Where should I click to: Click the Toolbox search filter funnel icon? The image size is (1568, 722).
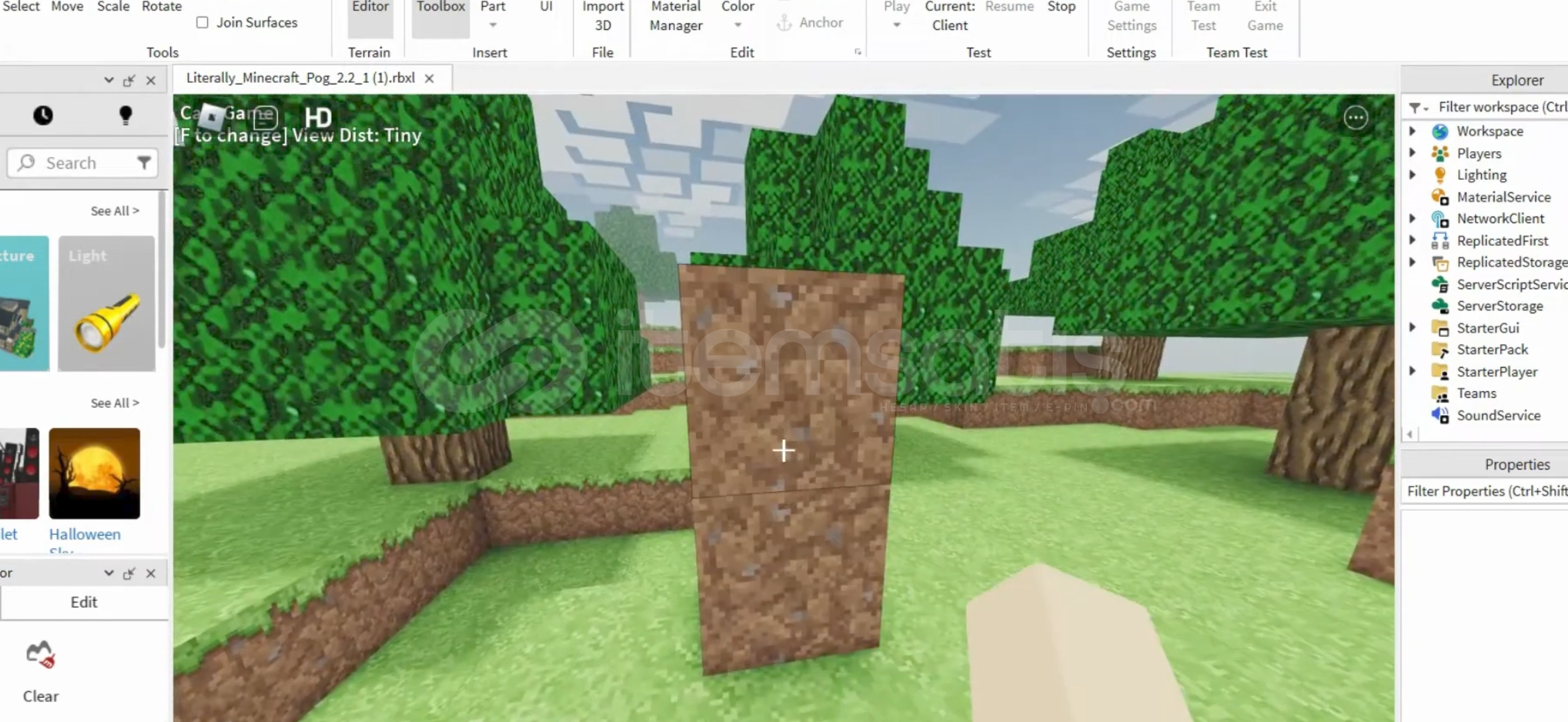(x=144, y=162)
